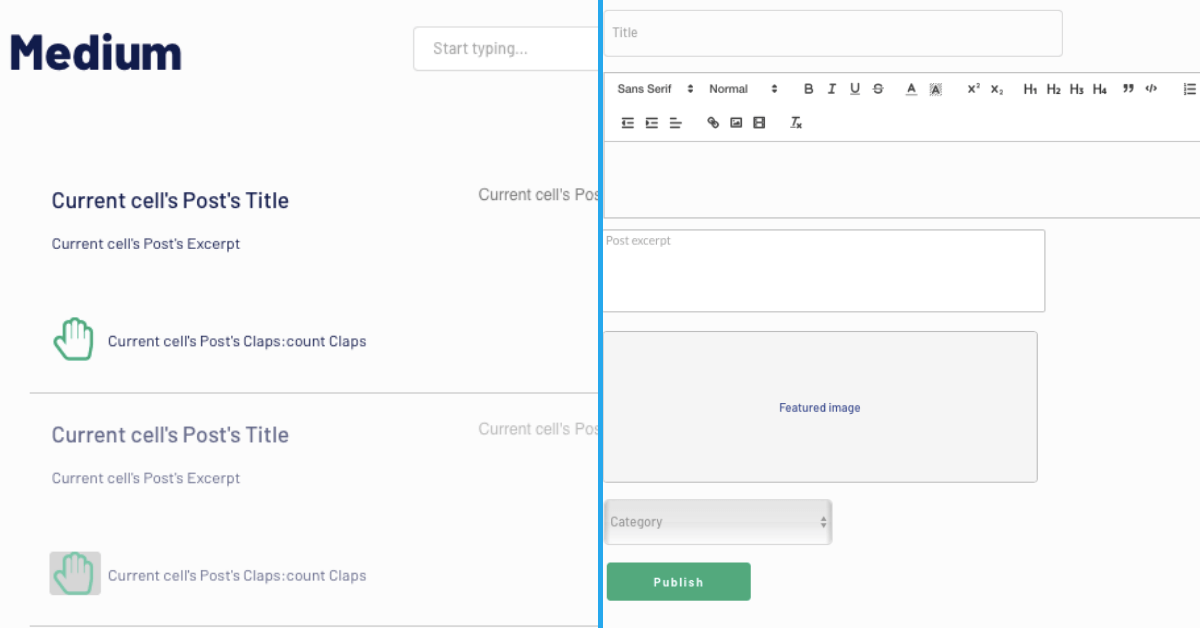Open the Category selector
1200x628 pixels.
[718, 522]
